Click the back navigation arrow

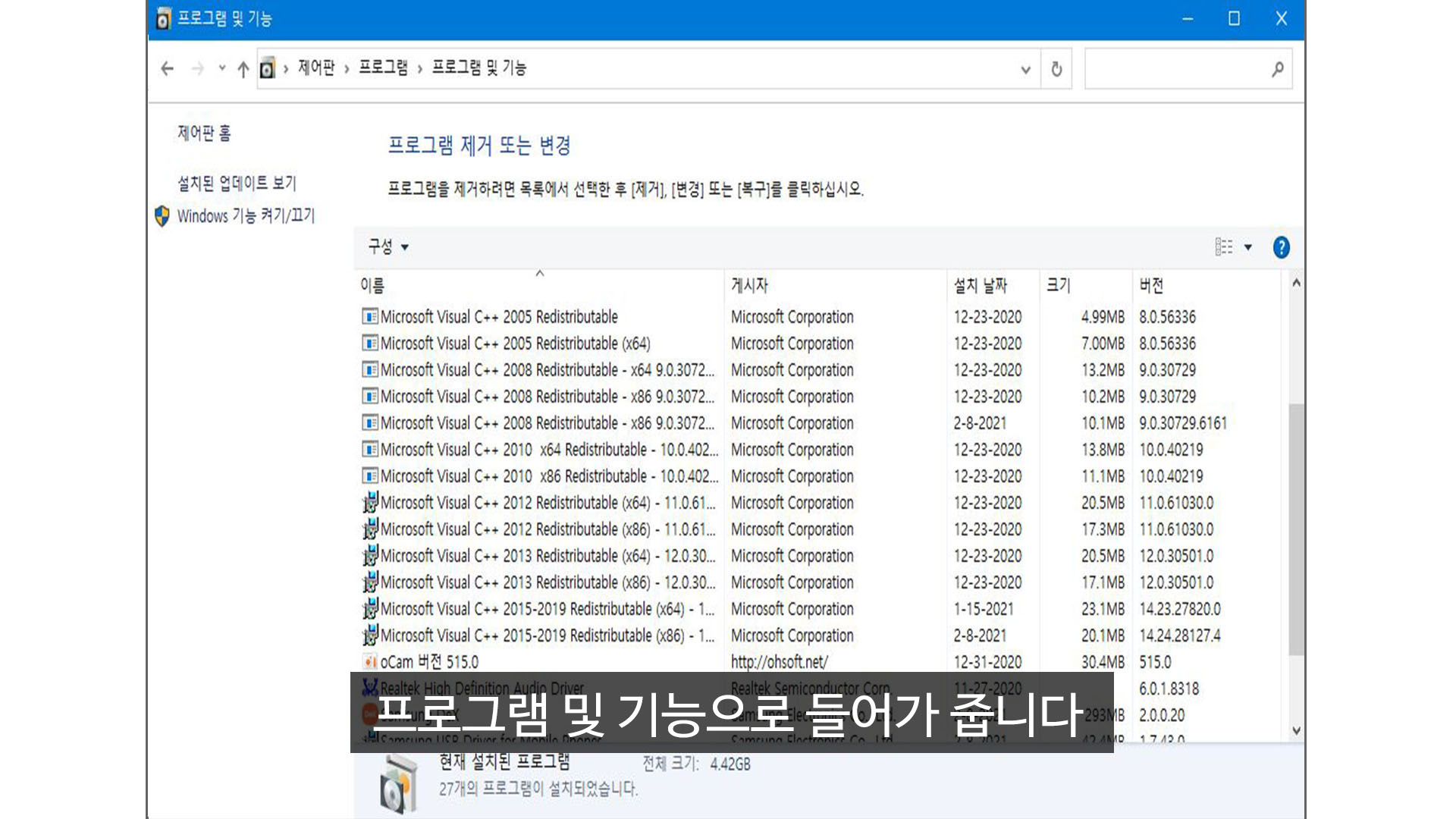click(168, 69)
